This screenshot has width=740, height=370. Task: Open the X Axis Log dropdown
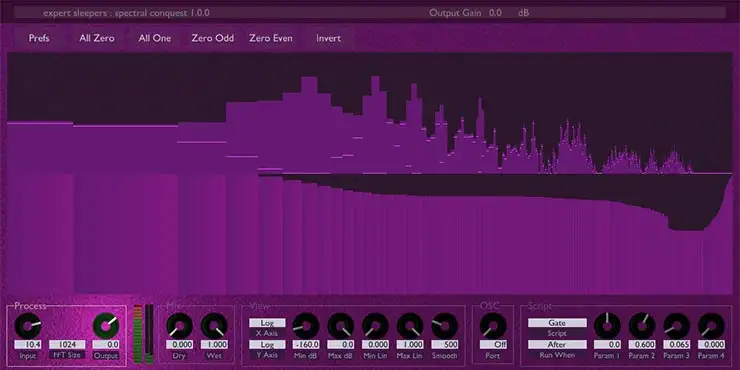point(267,323)
